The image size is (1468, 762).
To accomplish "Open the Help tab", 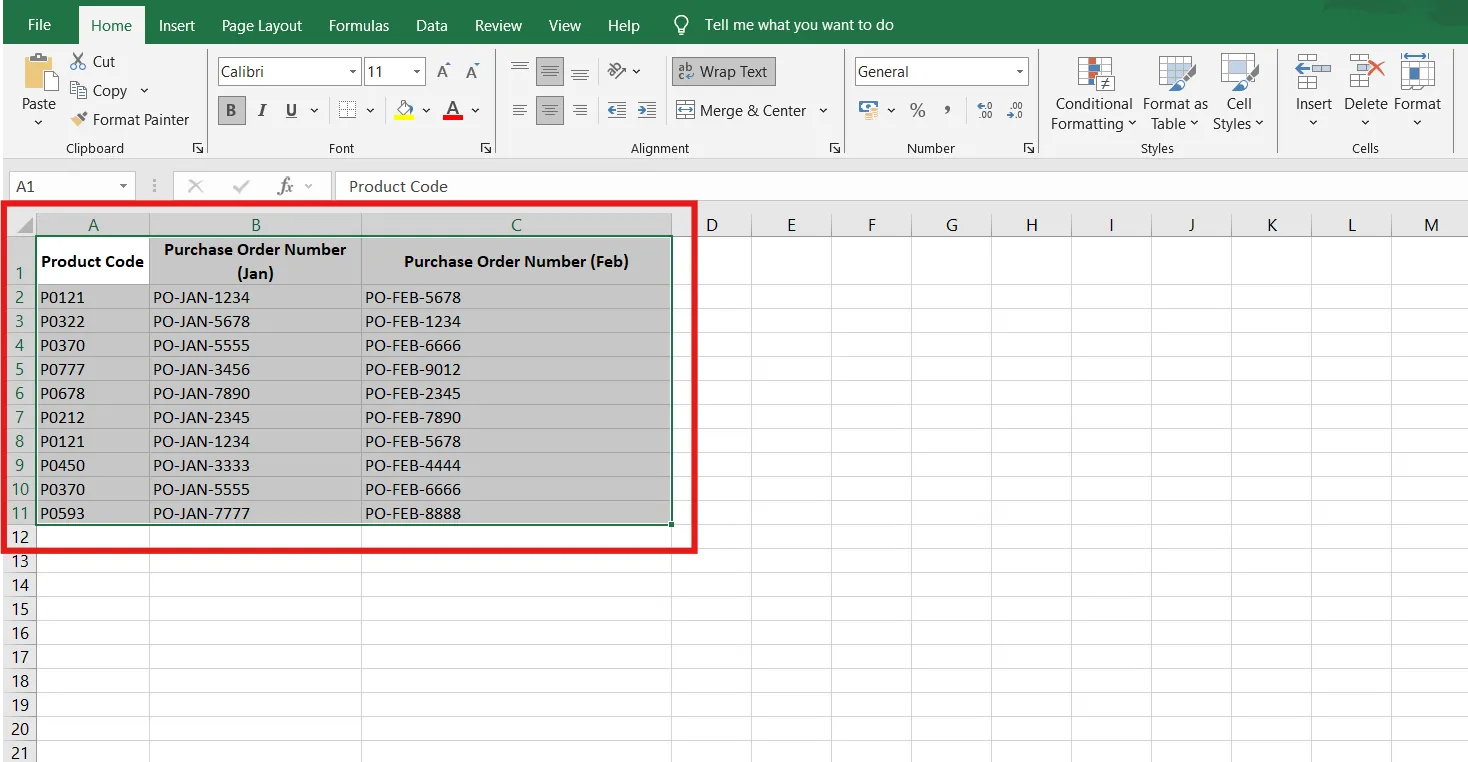I will (x=624, y=26).
